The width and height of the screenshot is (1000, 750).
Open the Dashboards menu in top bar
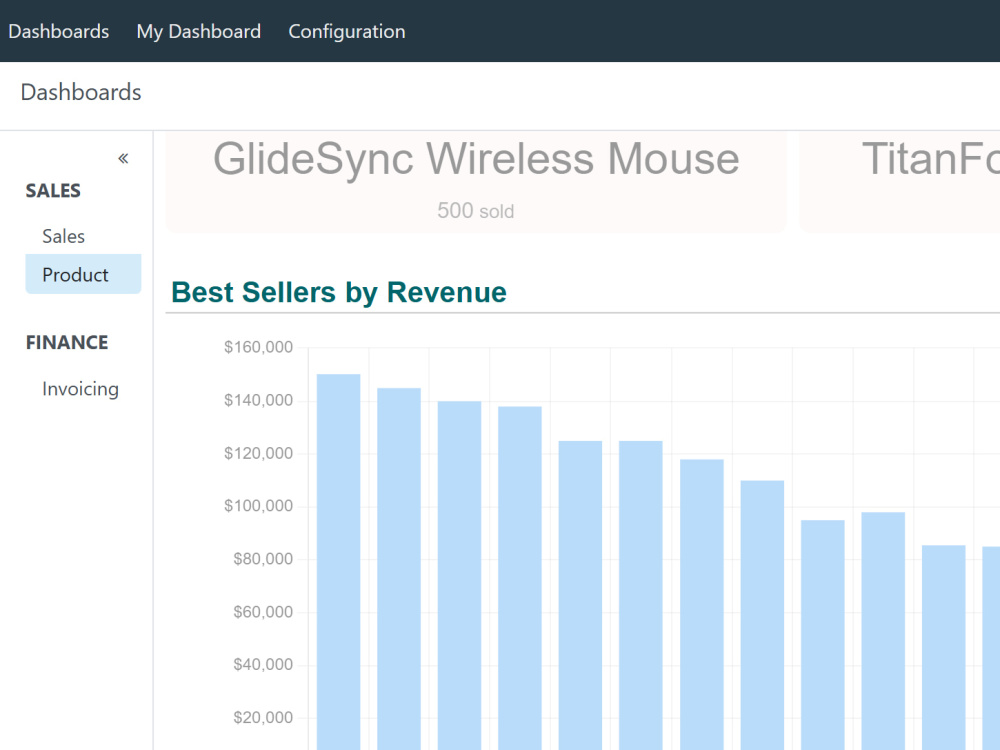(59, 31)
